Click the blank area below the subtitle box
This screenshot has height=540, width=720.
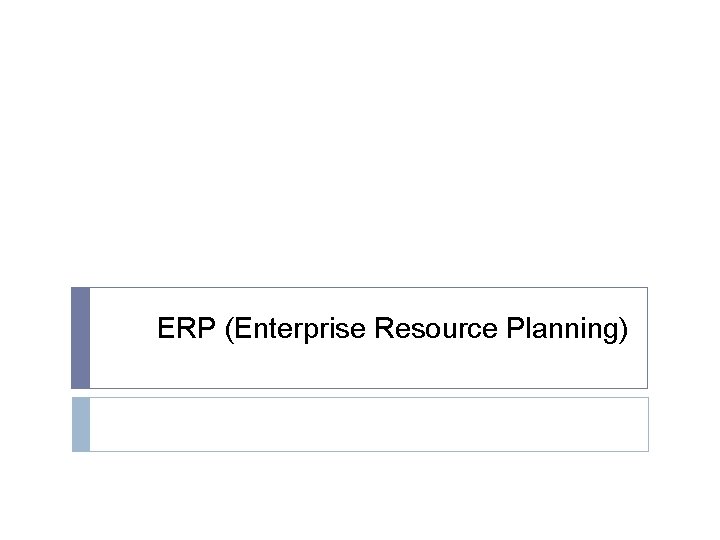pyautogui.click(x=360, y=495)
